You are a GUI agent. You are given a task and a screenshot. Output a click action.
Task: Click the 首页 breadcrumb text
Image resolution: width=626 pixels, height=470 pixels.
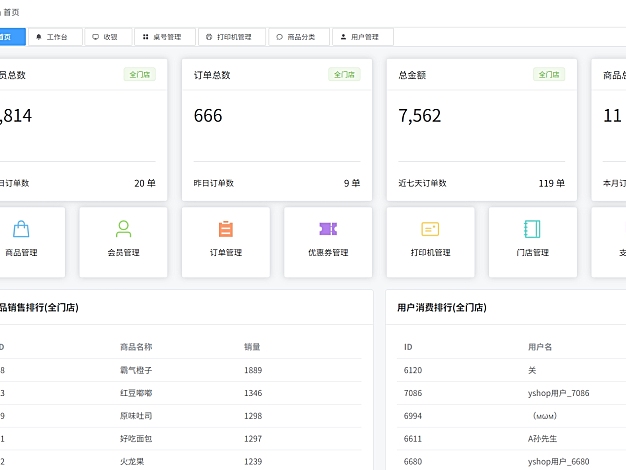[x=11, y=12]
